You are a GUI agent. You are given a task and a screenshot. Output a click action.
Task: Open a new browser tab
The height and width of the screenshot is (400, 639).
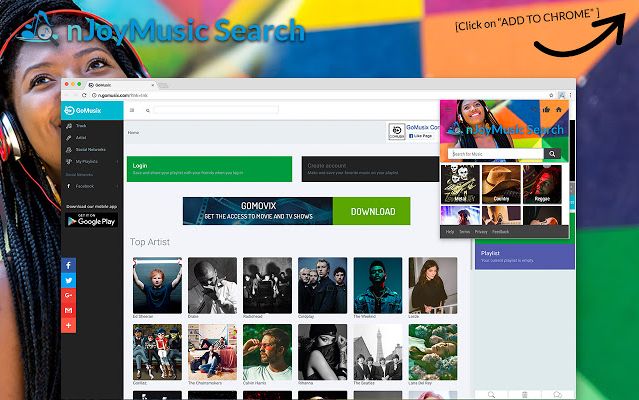[163, 85]
